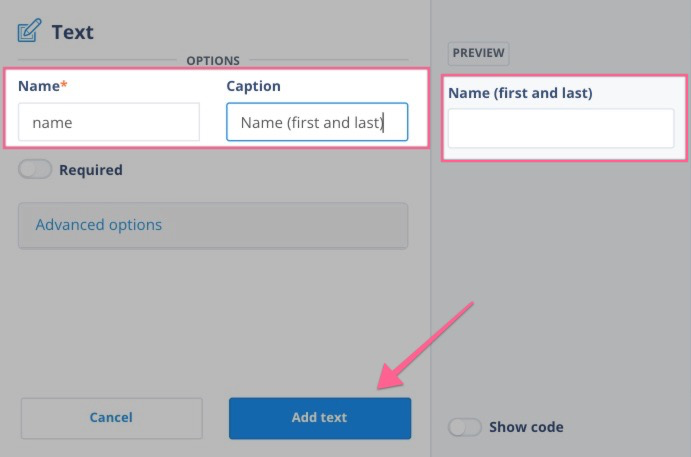Click the Cancel button
This screenshot has width=691, height=457.
[x=111, y=418]
